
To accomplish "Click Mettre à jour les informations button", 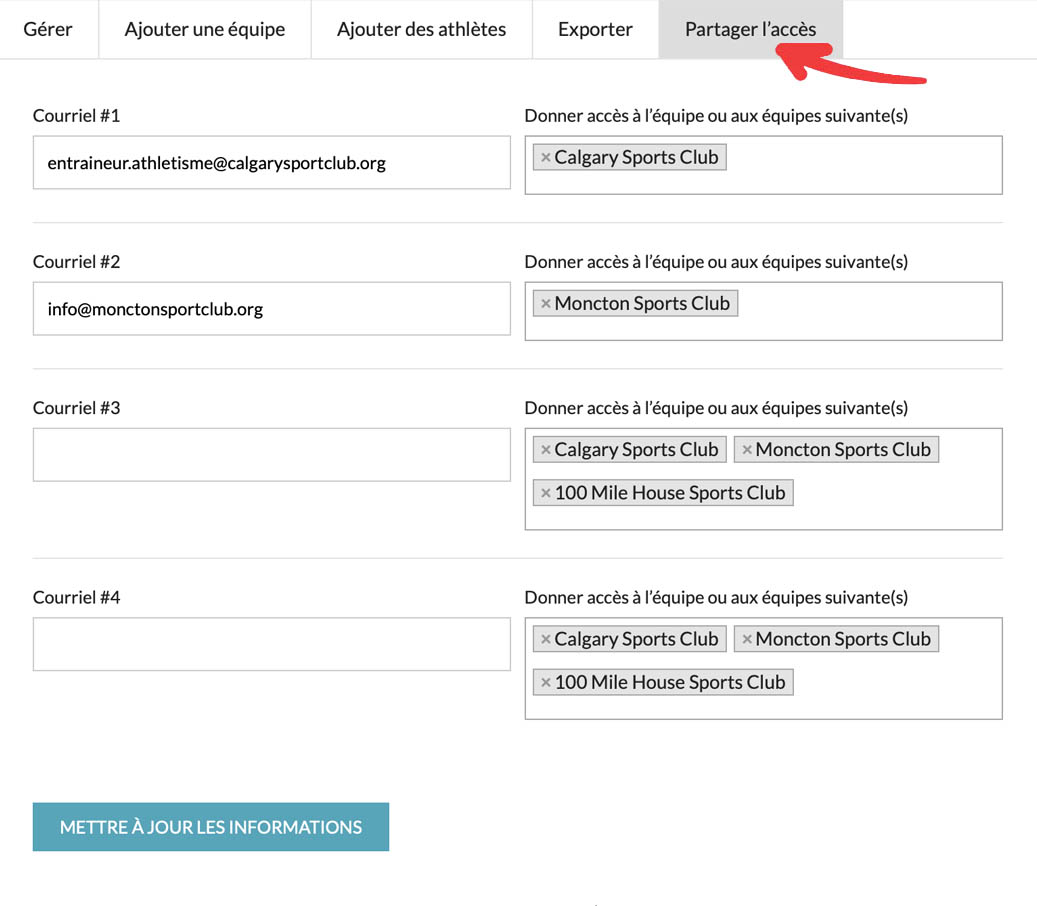I will pos(210,827).
